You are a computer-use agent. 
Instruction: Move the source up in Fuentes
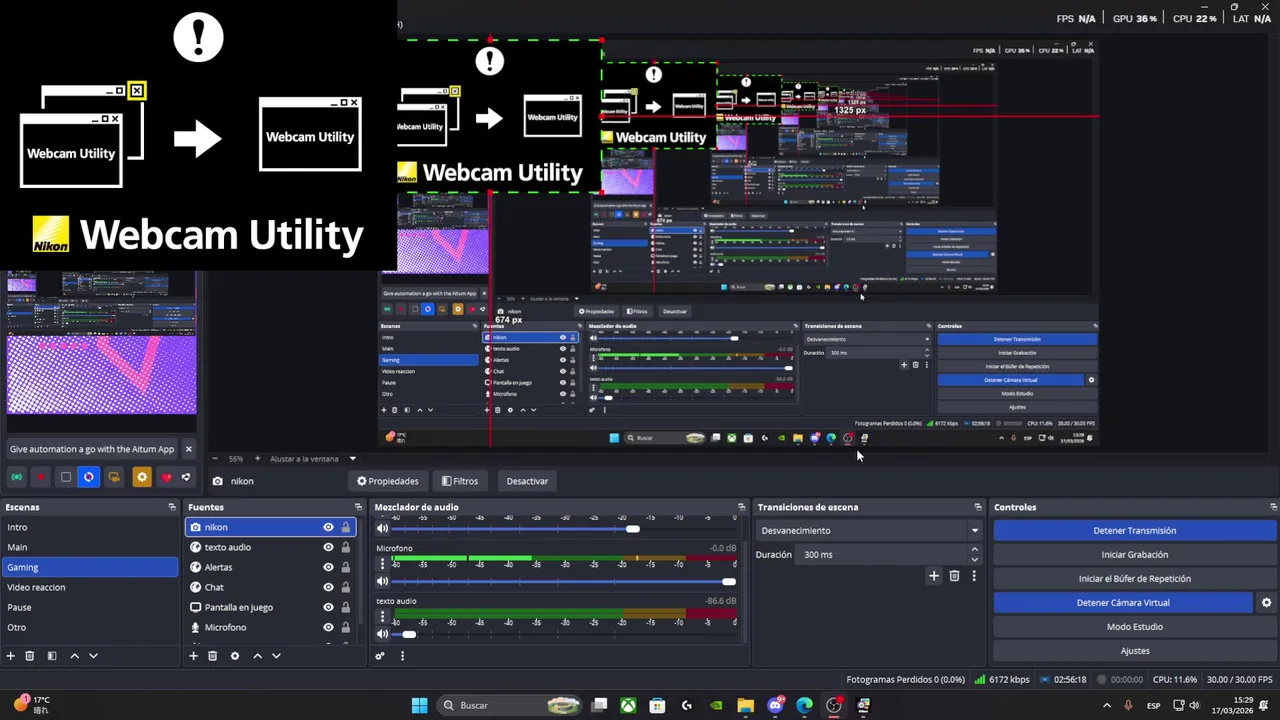tap(257, 656)
